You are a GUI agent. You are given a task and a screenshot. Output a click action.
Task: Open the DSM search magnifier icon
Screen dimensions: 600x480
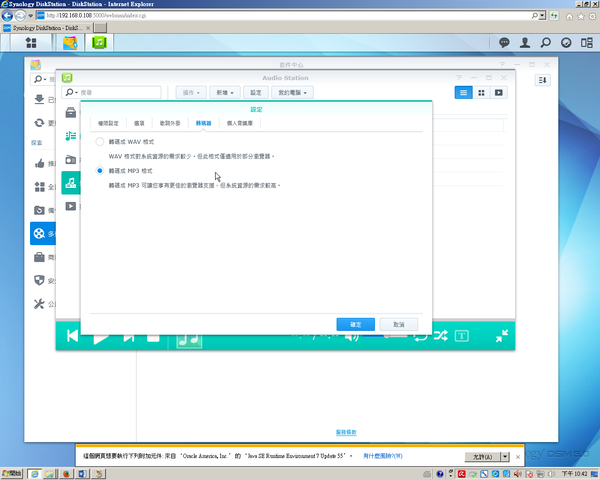548,42
